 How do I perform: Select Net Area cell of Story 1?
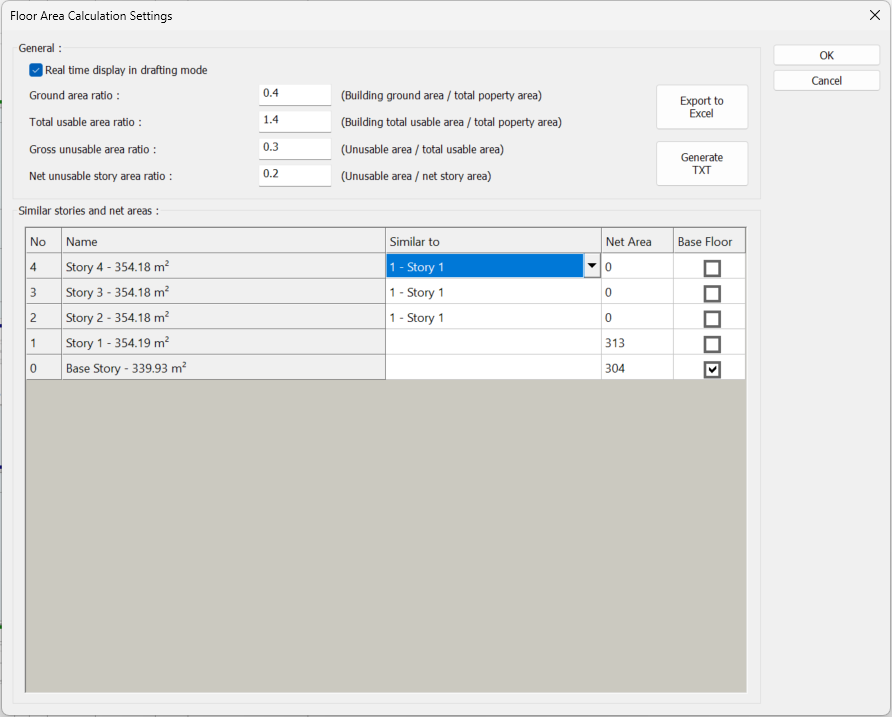pos(636,343)
